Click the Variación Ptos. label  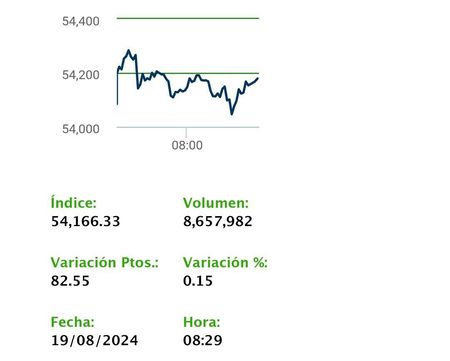[x=105, y=262]
